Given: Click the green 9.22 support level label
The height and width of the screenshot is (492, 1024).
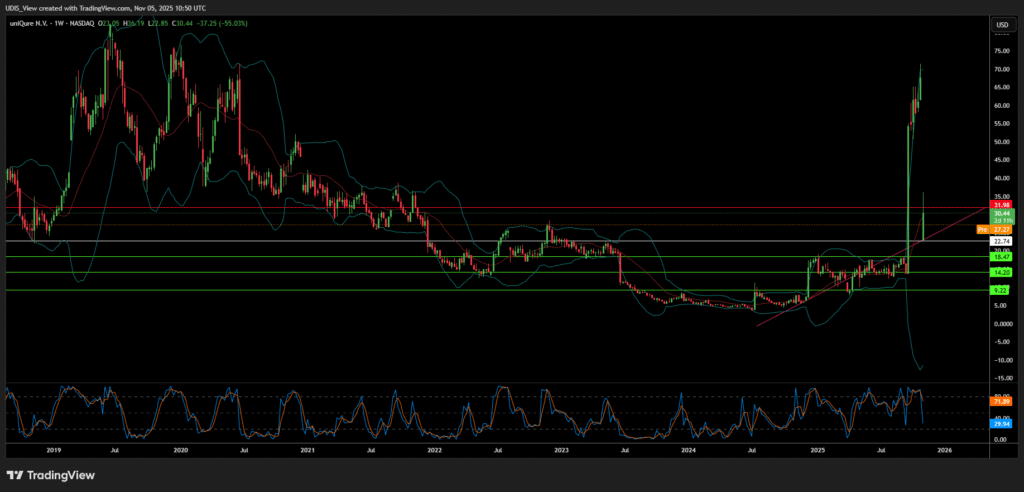Looking at the screenshot, I should point(1000,290).
